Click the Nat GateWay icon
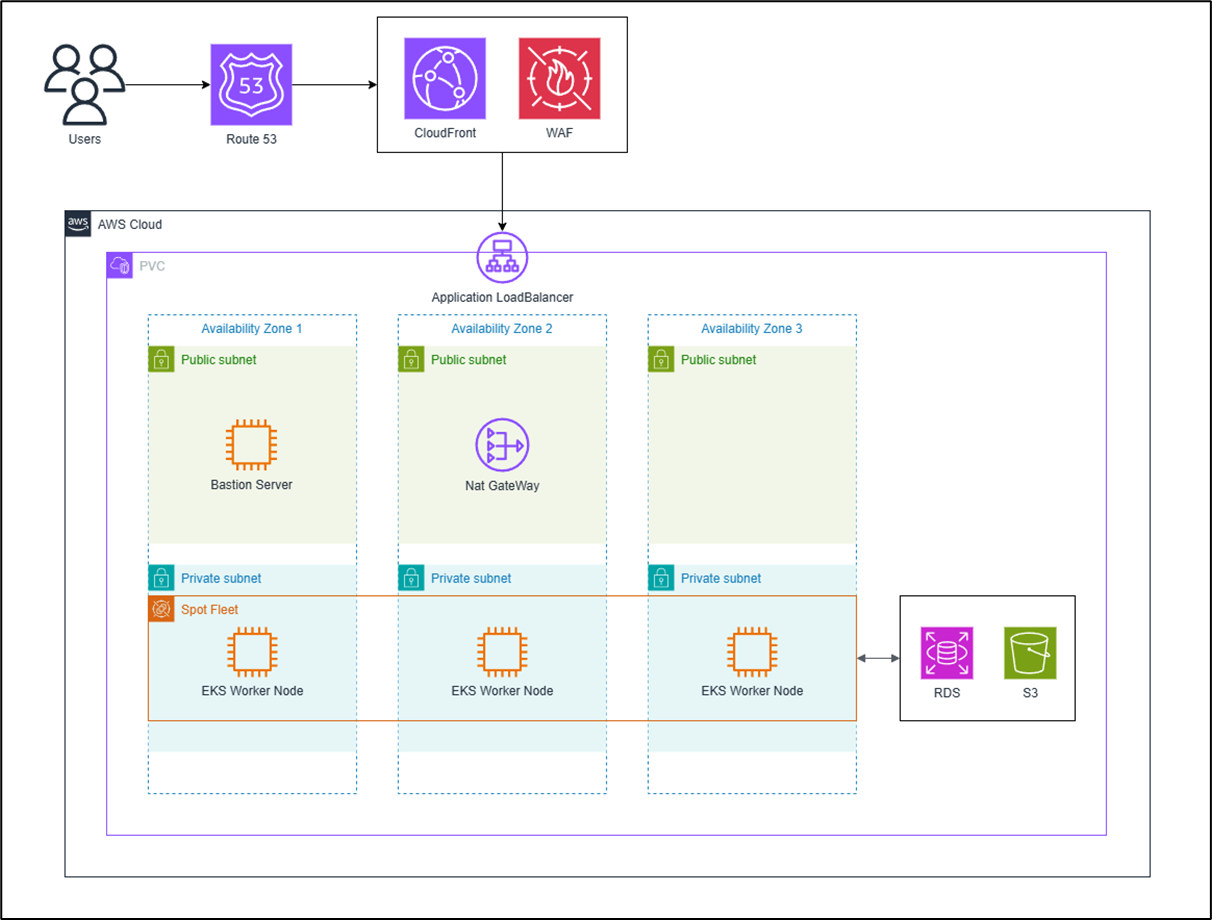The width and height of the screenshot is (1212, 920). [502, 446]
